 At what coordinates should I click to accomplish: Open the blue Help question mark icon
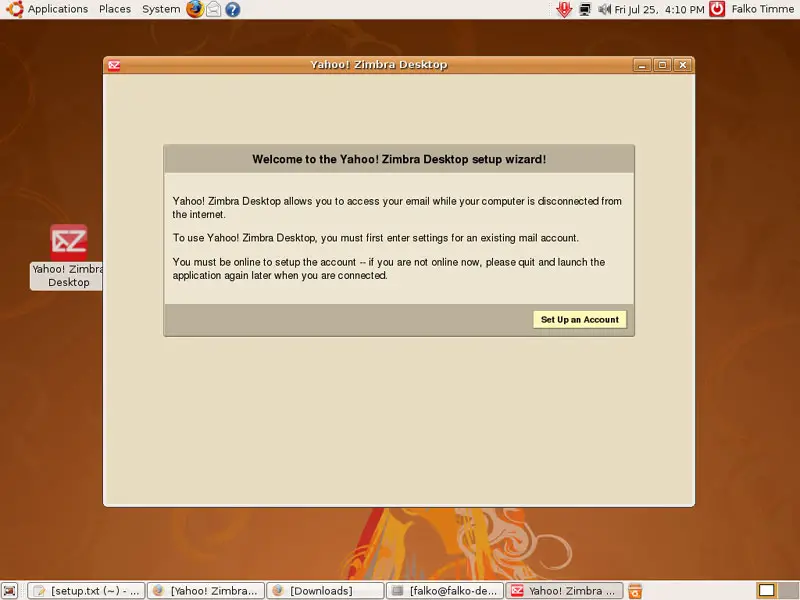pyautogui.click(x=233, y=9)
